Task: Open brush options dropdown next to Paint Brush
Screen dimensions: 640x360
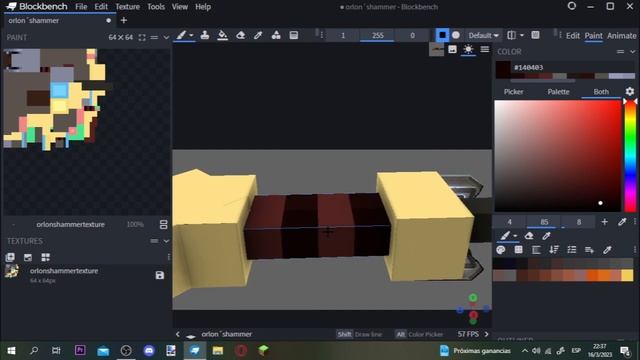Action: 191,36
